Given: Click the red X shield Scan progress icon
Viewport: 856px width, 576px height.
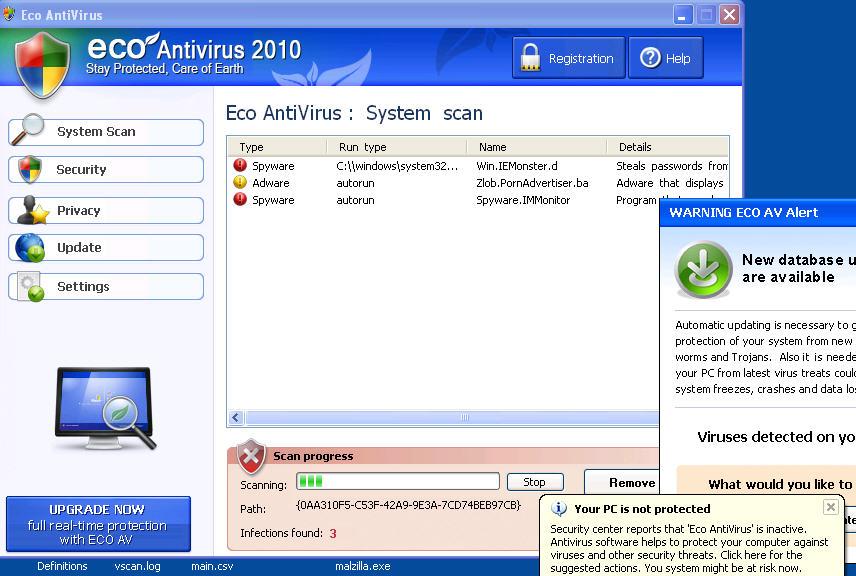Looking at the screenshot, I should (251, 457).
